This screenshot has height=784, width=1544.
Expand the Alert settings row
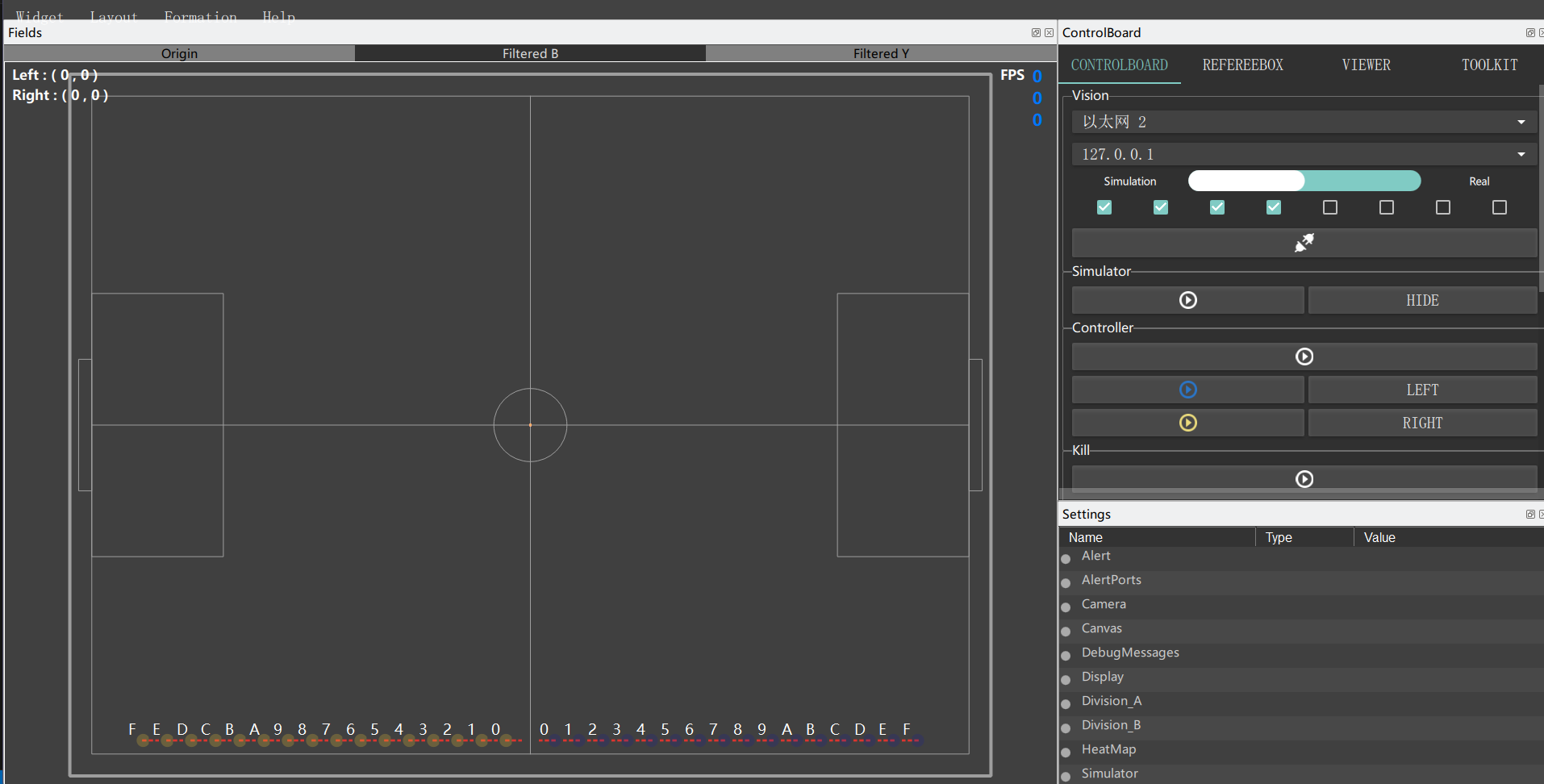(1066, 558)
